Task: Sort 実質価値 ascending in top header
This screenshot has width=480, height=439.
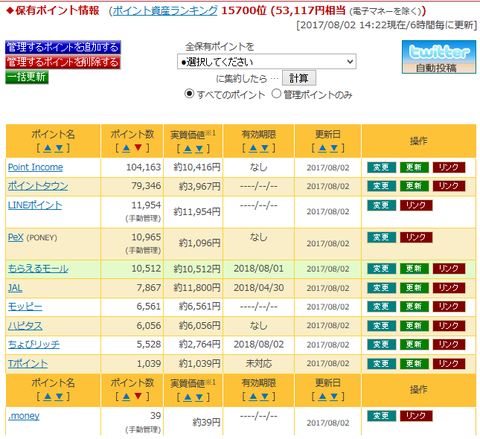Action: click(x=188, y=149)
